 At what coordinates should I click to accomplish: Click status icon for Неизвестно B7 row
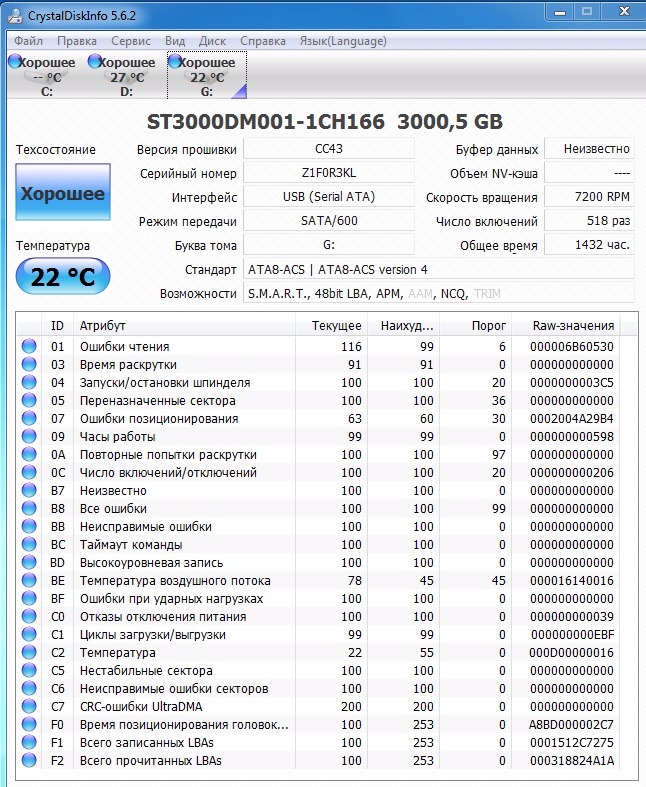[29, 490]
